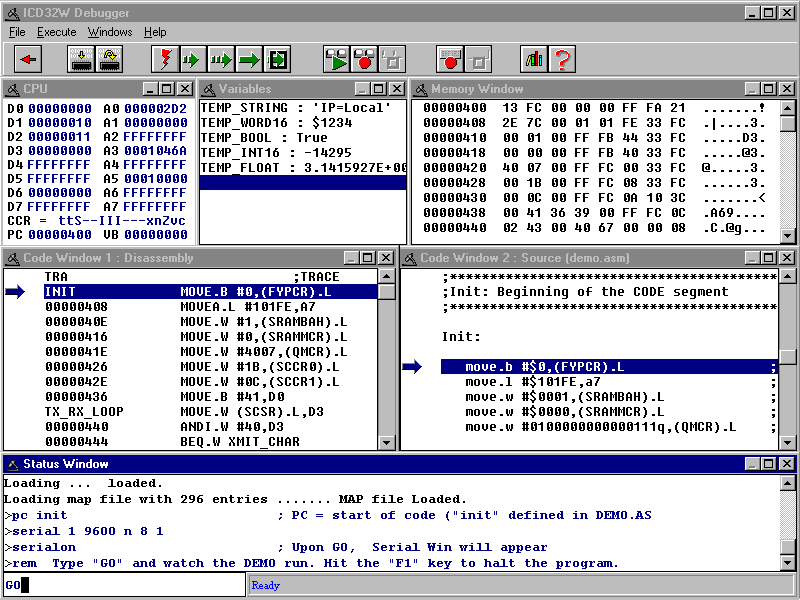Viewport: 800px width, 600px height.
Task: Click the red back arrow toolbar icon
Action: pos(28,59)
